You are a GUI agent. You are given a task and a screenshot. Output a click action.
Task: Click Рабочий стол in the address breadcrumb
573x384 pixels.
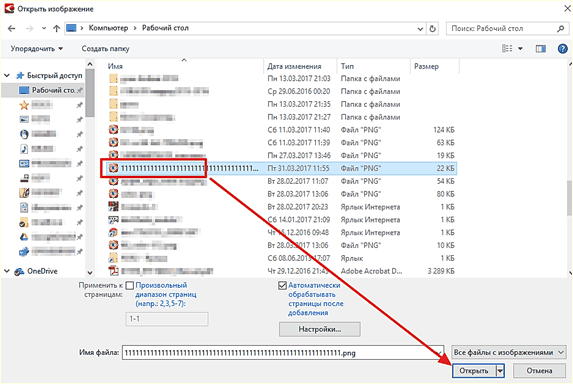(165, 28)
